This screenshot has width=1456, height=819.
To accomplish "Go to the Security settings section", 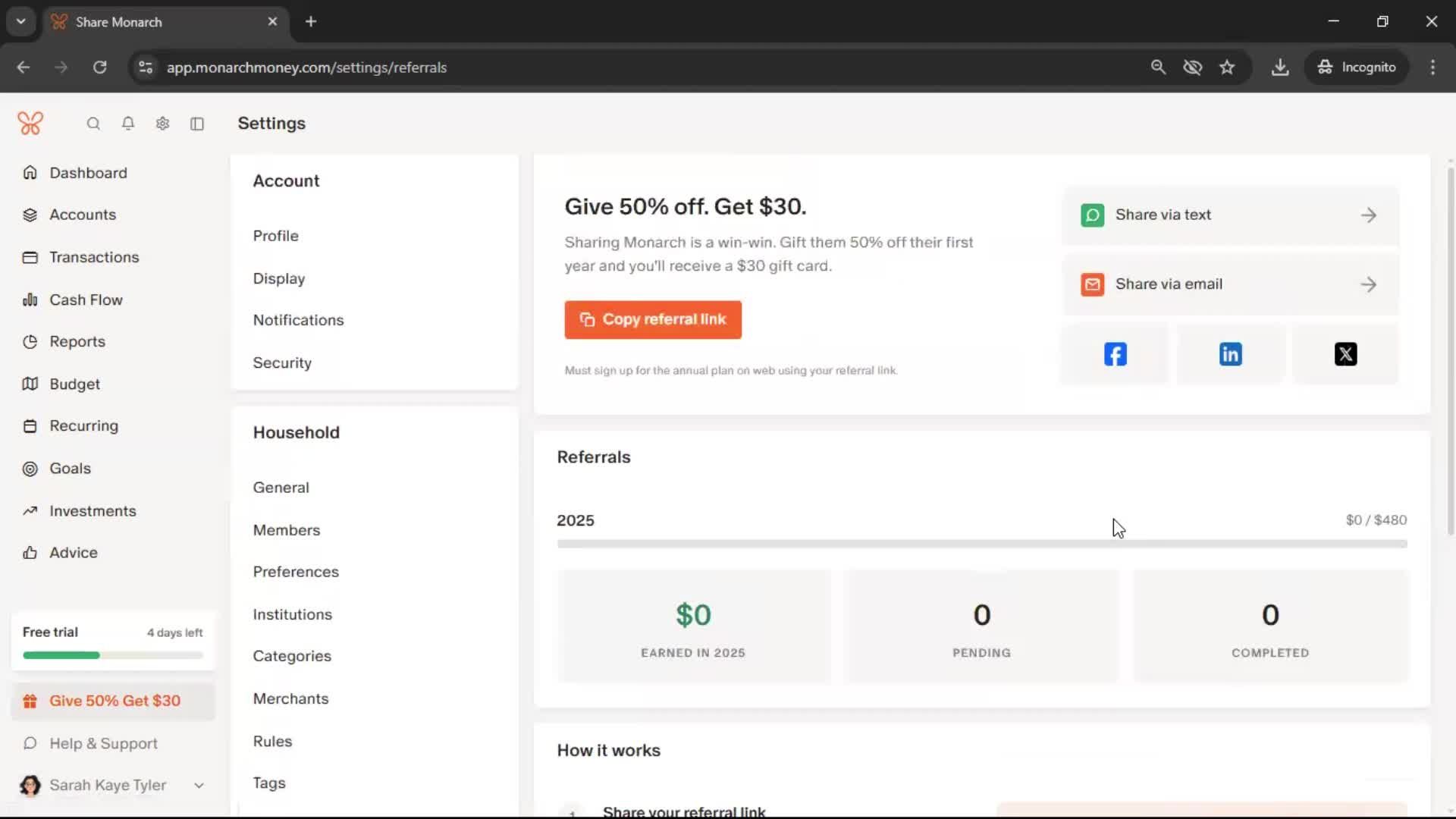I will 282,363.
